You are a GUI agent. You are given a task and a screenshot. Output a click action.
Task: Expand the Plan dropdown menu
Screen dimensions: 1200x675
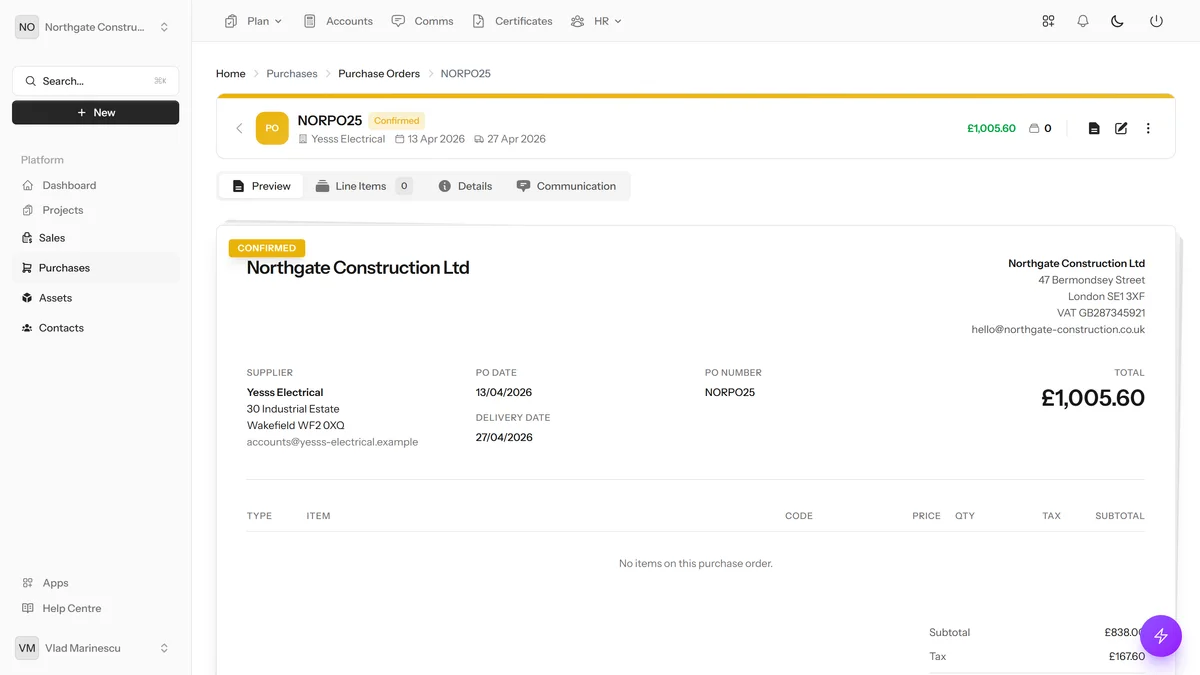click(x=254, y=21)
